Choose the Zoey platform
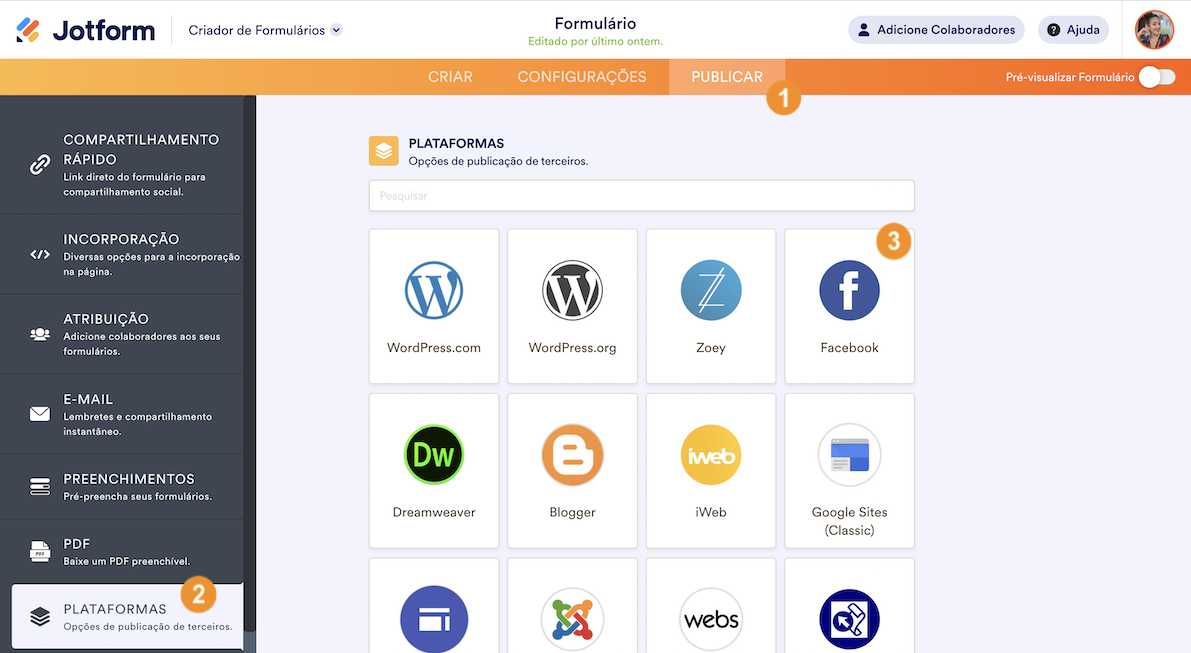Screen dimensions: 1191x653 711,306
